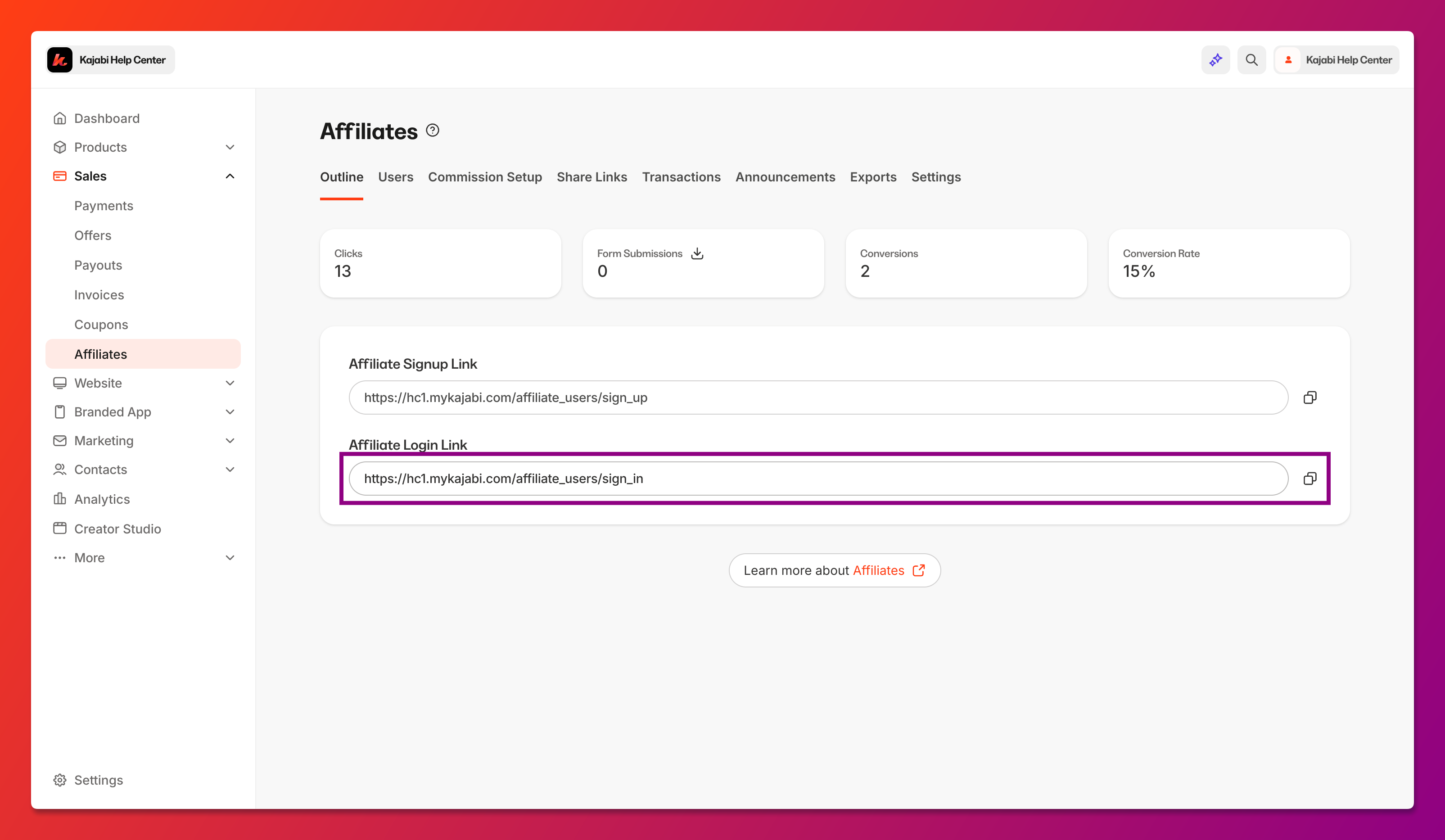The height and width of the screenshot is (840, 1445).
Task: Open Dashboard label in the sidebar
Action: (x=107, y=118)
